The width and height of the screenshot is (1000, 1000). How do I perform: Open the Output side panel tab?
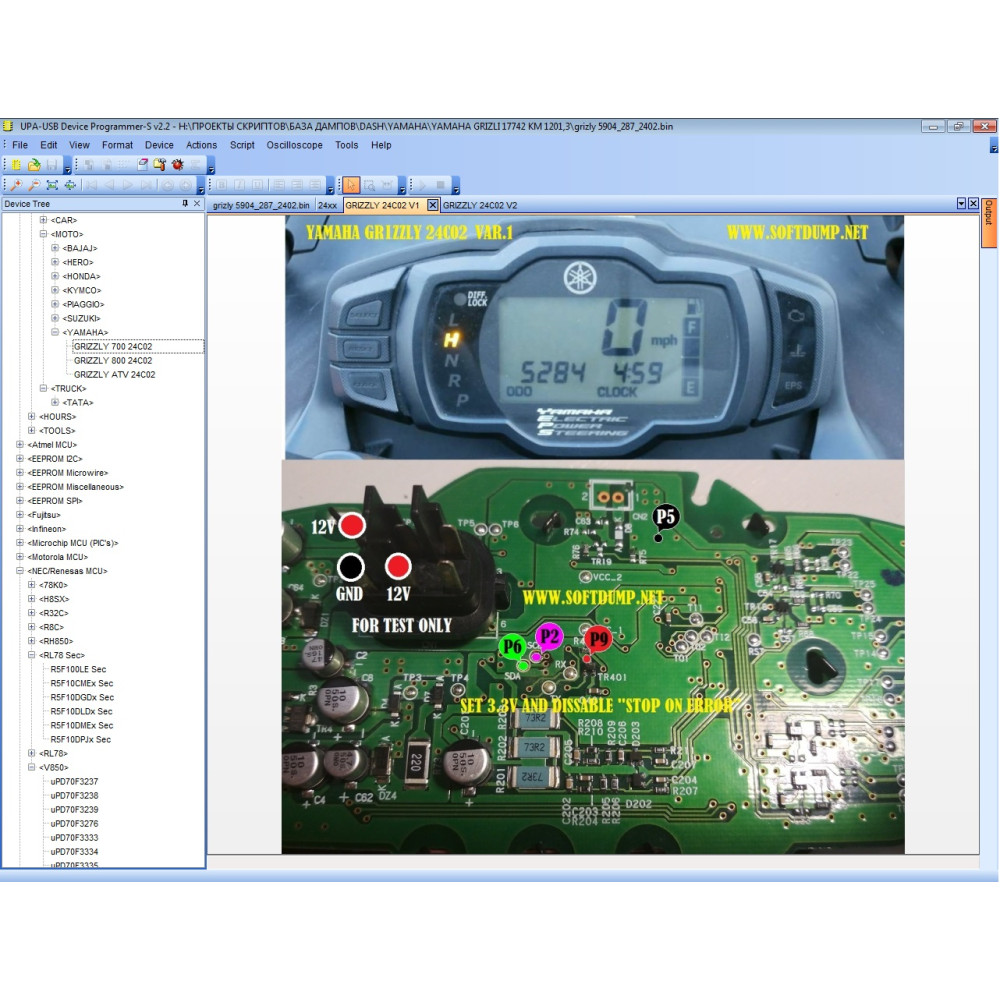989,222
